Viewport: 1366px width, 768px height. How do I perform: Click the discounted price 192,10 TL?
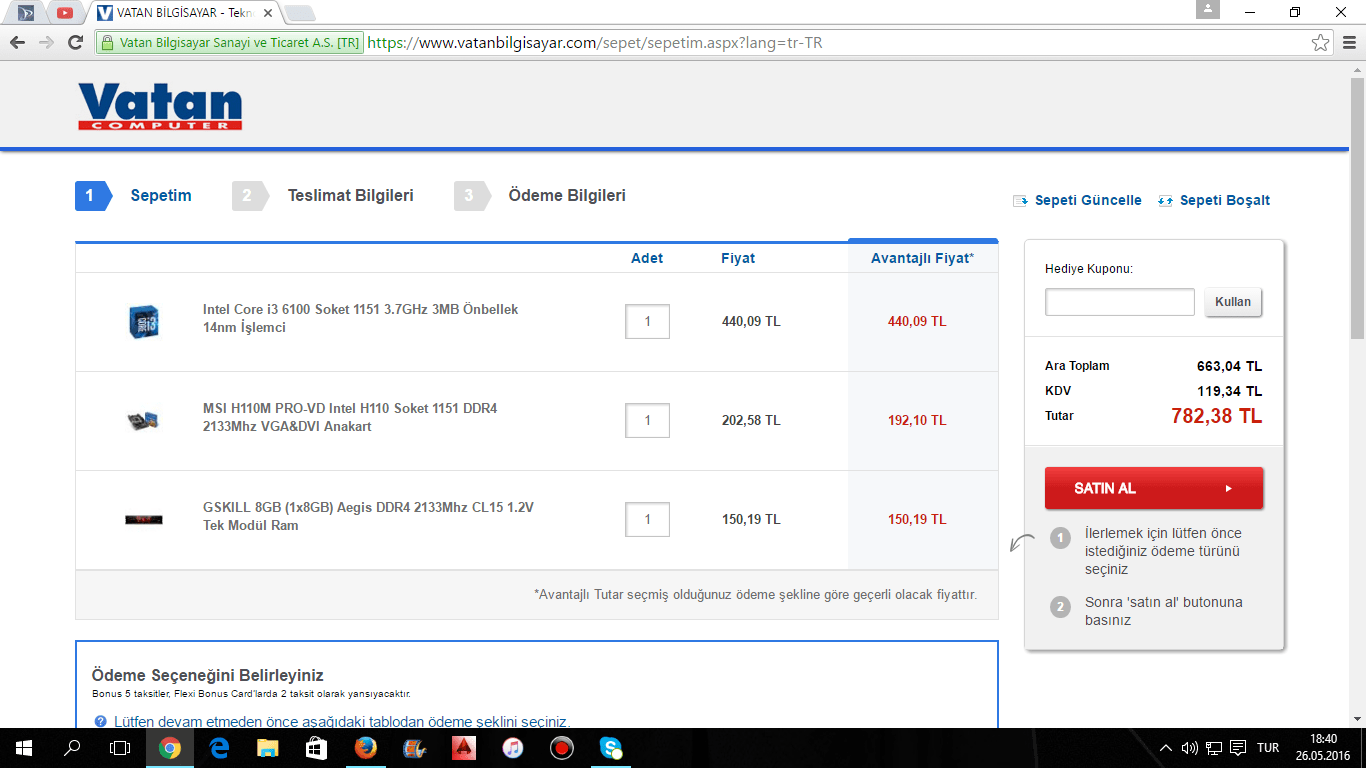tap(917, 421)
